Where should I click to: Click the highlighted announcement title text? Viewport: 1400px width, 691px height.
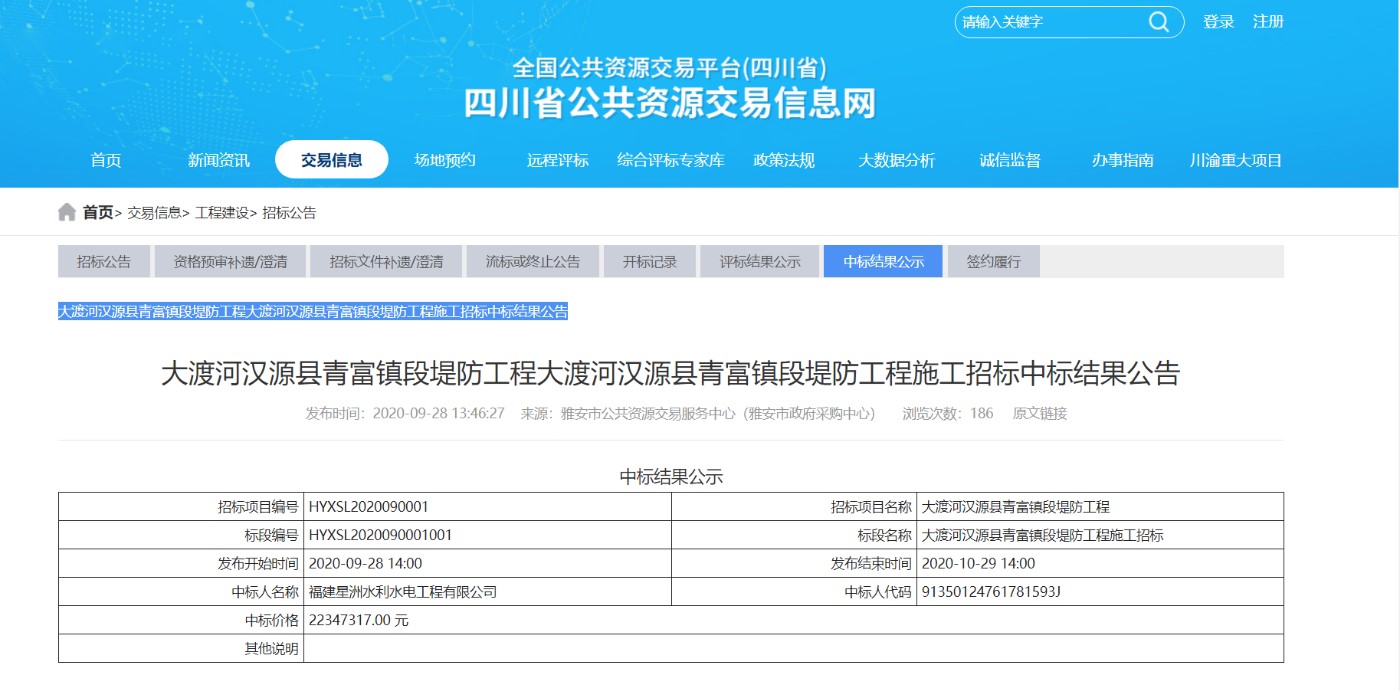(313, 312)
